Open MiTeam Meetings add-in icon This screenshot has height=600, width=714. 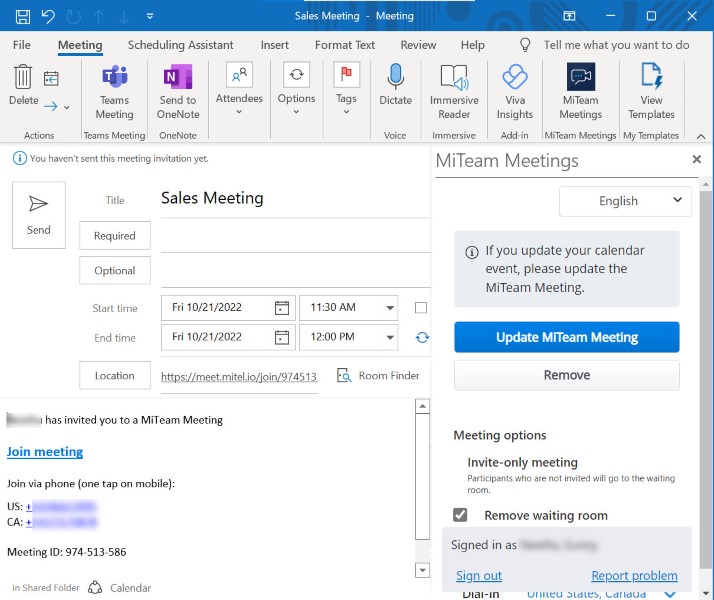point(580,79)
